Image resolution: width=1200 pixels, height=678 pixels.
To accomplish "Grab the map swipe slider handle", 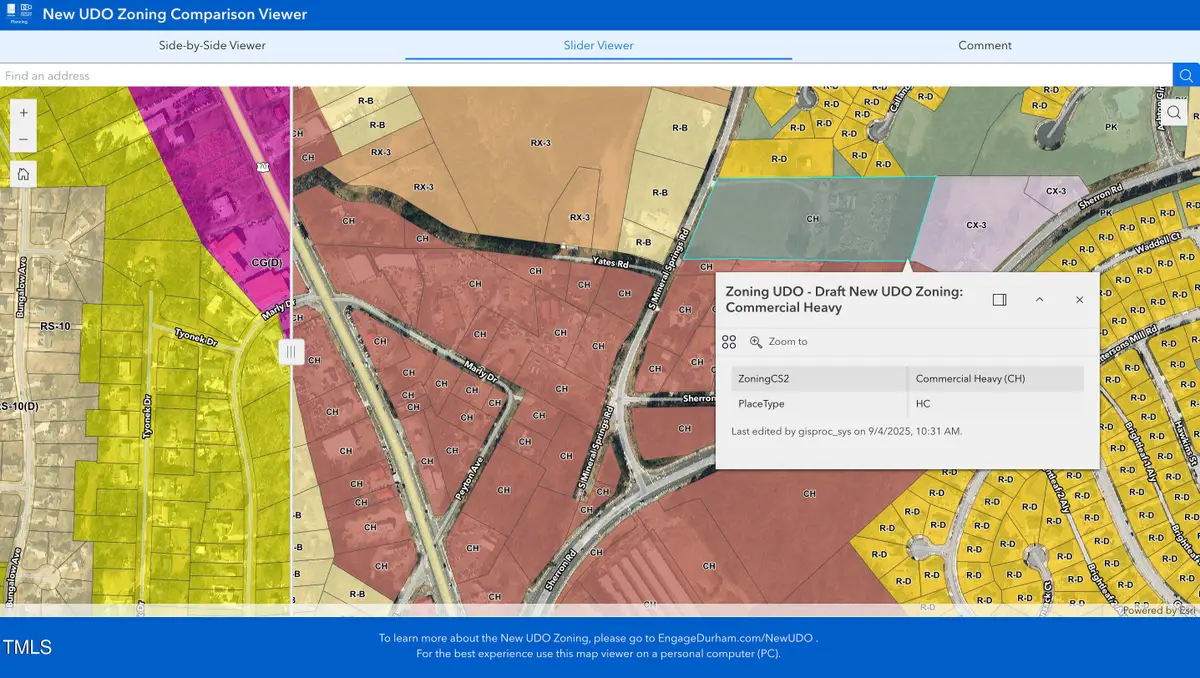I will click(x=291, y=351).
